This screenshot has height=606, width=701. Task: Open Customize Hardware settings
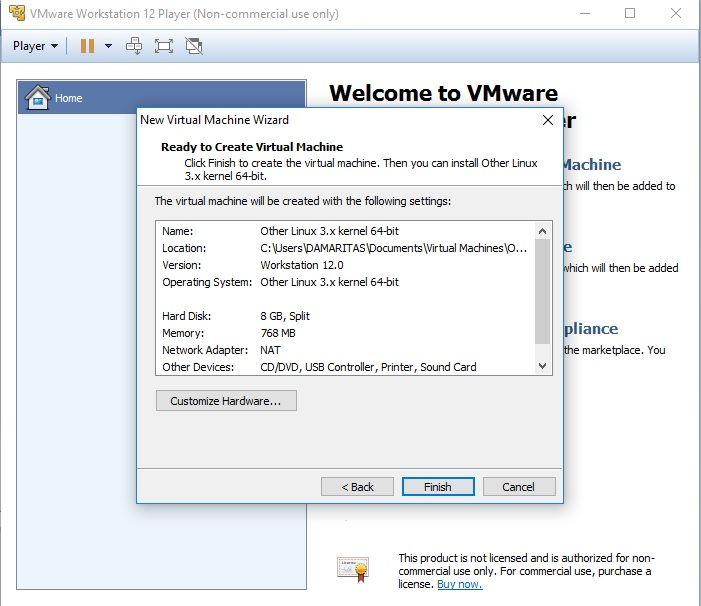[x=226, y=401]
